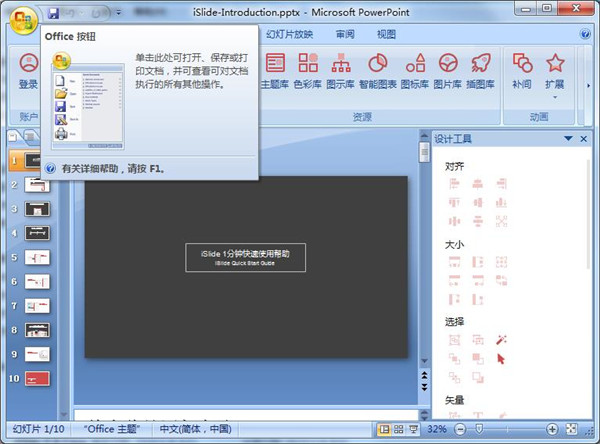Viewport: 600px width, 444px height.
Task: Select slide 2 thumbnail
Action: (x=37, y=185)
